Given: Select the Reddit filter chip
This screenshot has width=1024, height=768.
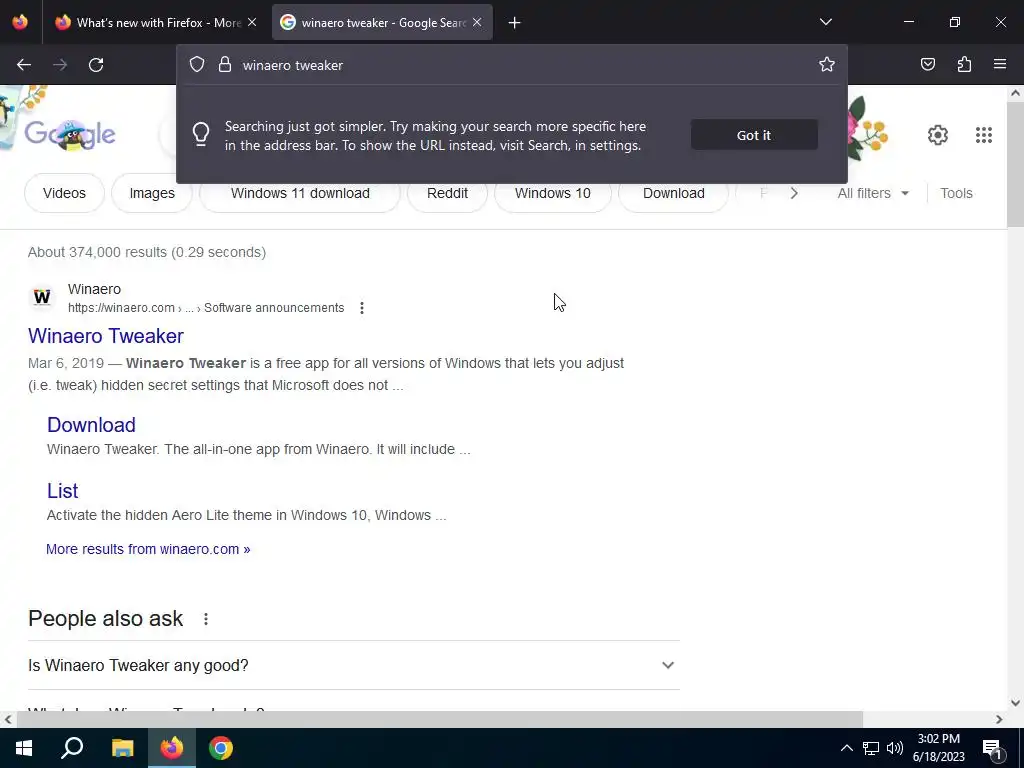Looking at the screenshot, I should [447, 193].
